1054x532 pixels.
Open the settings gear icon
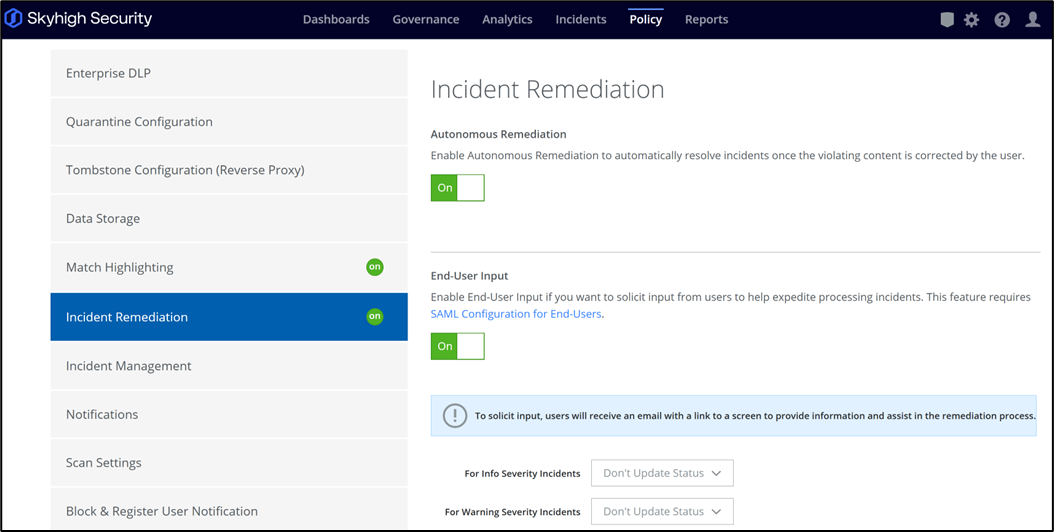point(971,19)
